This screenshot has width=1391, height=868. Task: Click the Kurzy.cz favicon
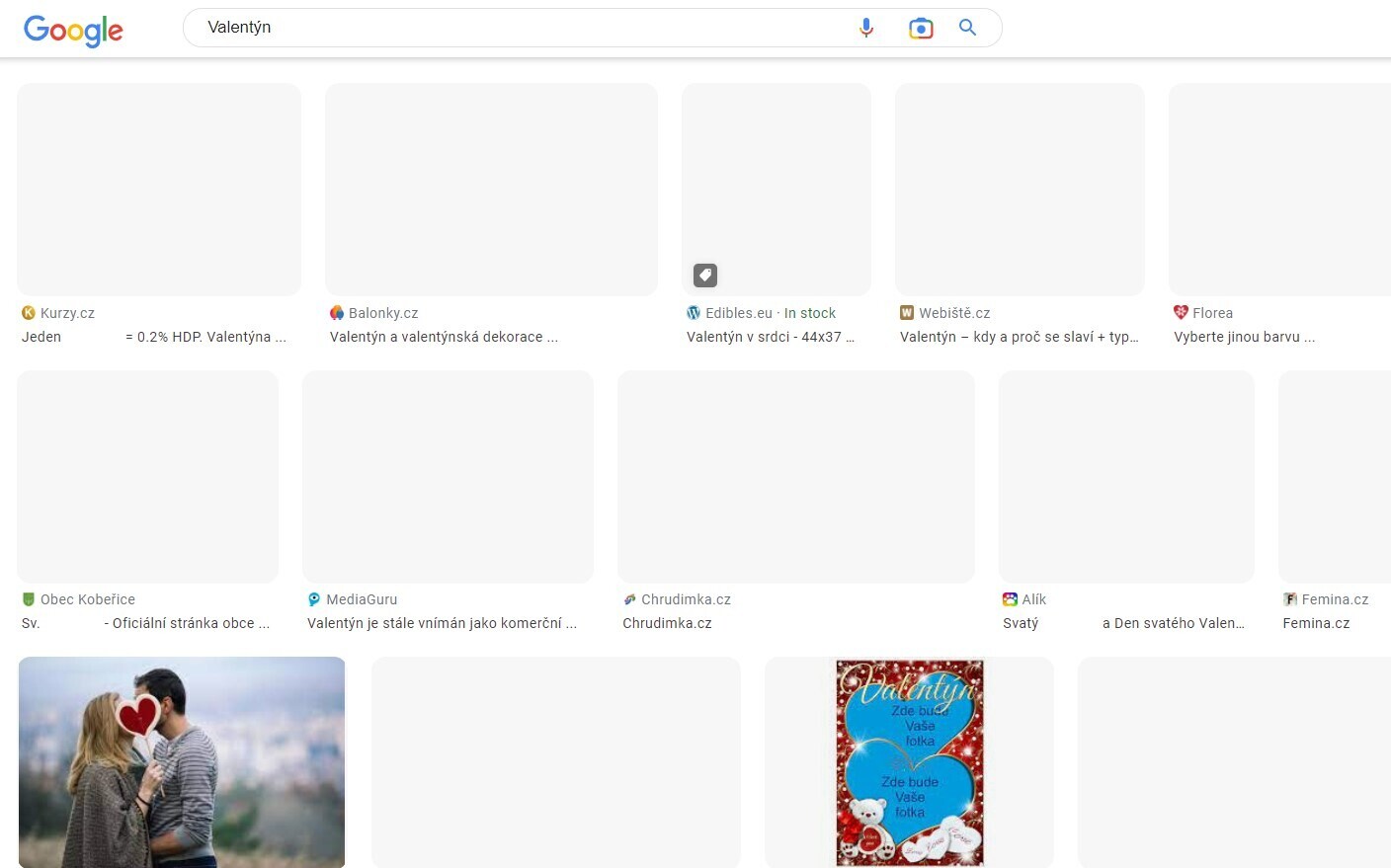click(x=29, y=313)
